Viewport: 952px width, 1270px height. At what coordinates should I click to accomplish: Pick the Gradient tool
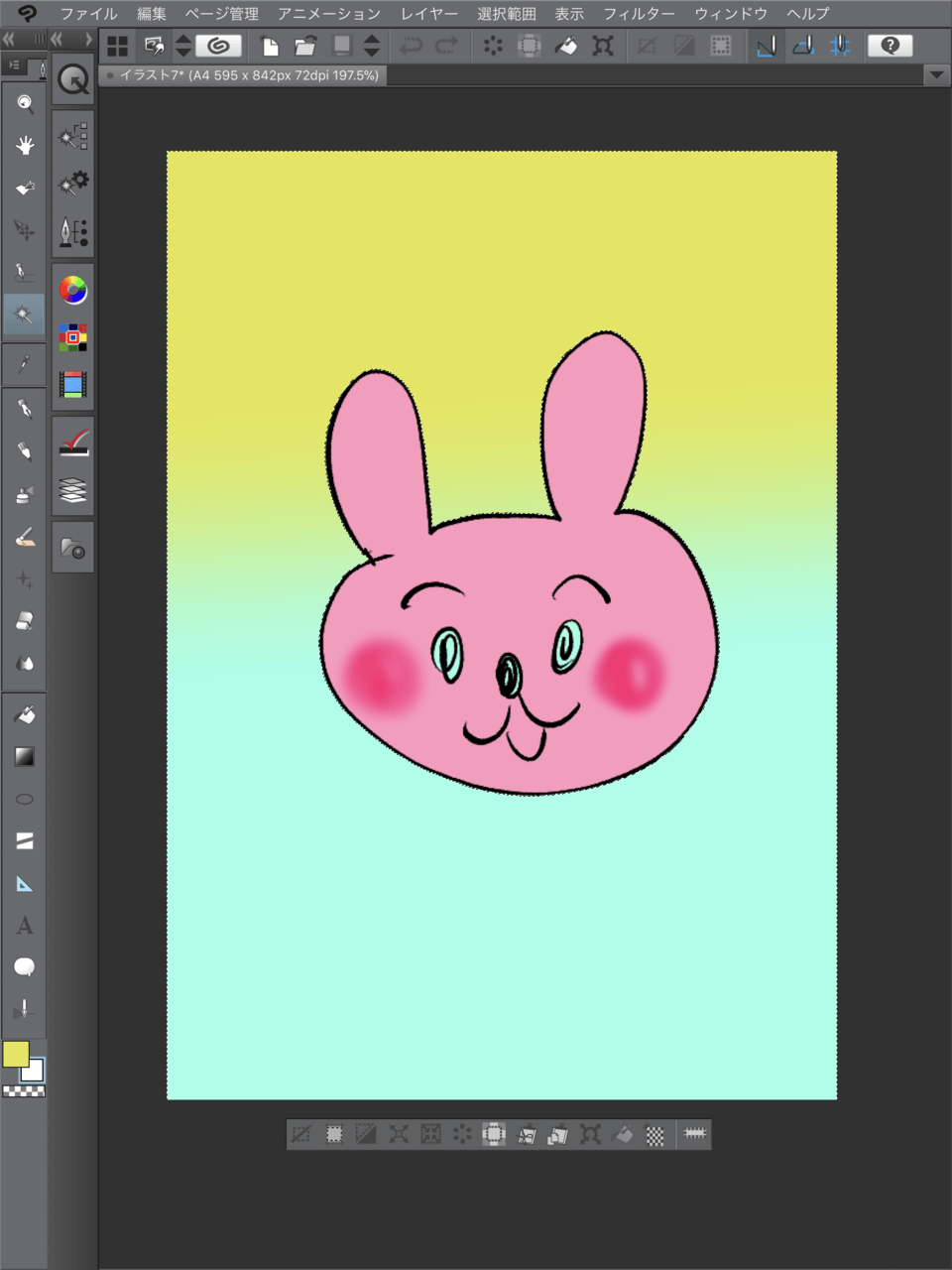pyautogui.click(x=24, y=757)
